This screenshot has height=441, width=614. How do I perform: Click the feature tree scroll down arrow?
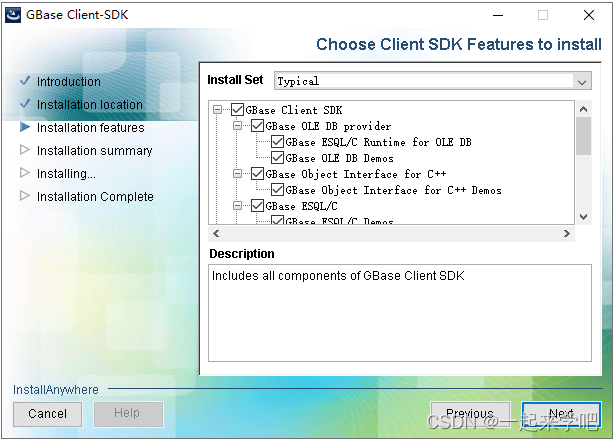tap(583, 217)
